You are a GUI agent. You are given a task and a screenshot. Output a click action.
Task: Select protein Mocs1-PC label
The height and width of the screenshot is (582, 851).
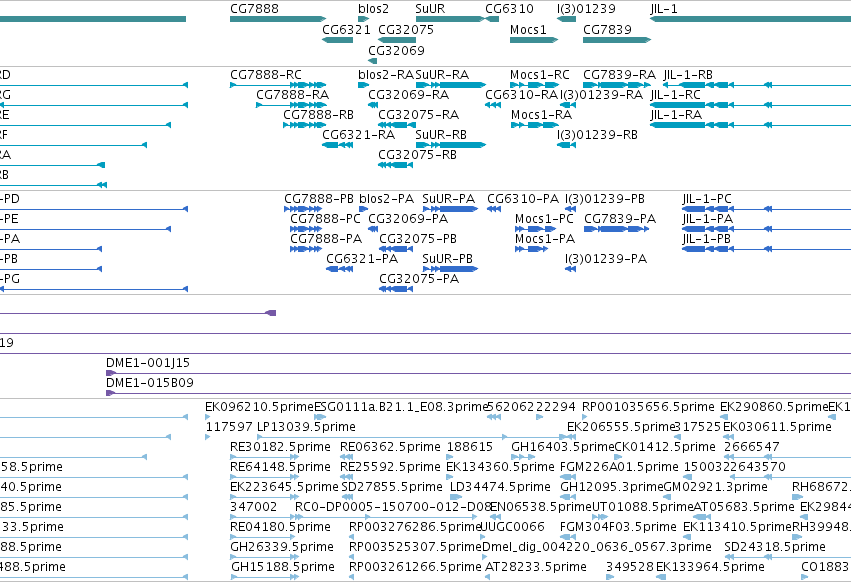click(x=544, y=219)
